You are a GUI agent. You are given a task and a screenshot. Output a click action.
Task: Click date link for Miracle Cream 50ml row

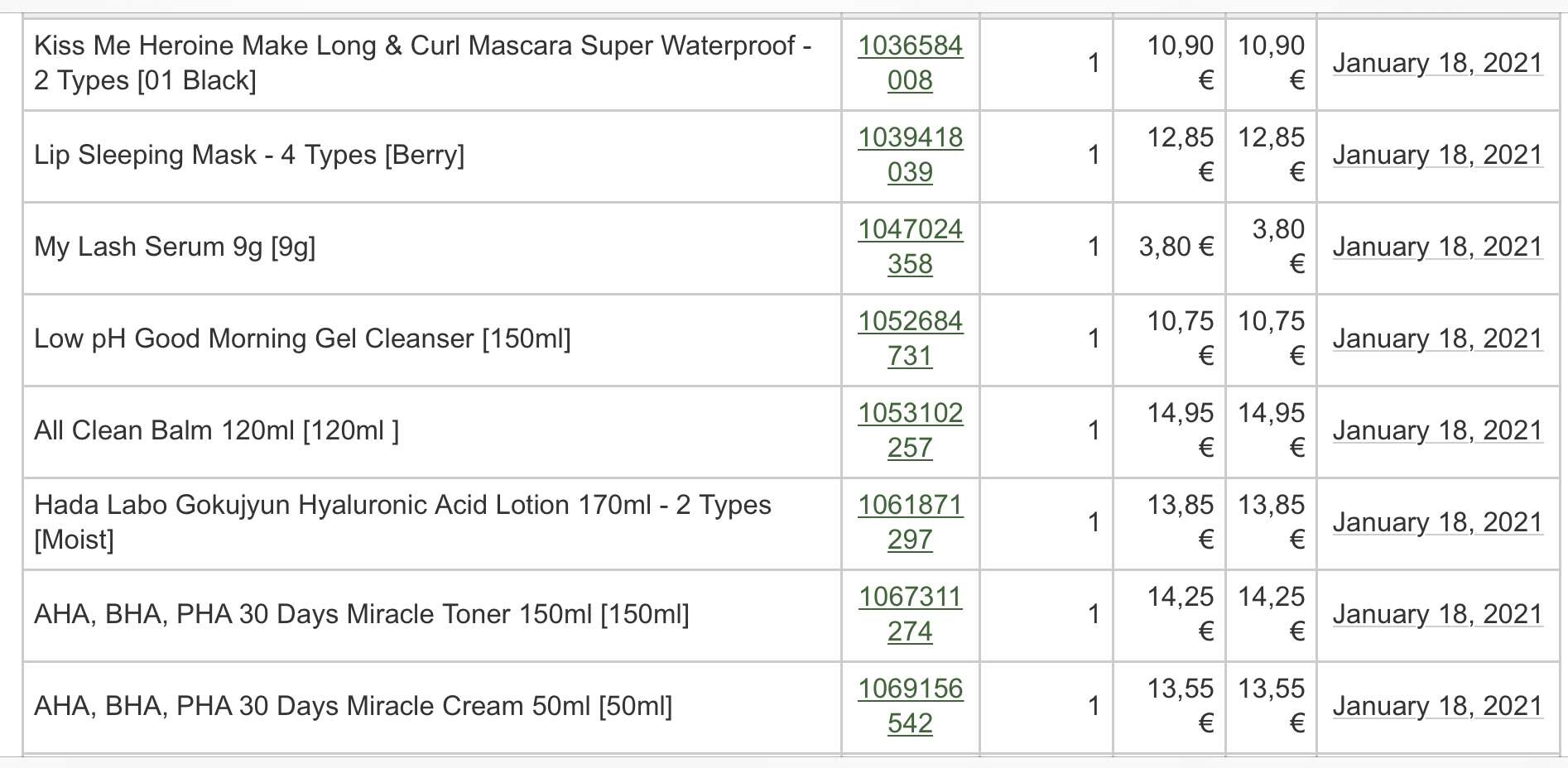pos(1437,706)
